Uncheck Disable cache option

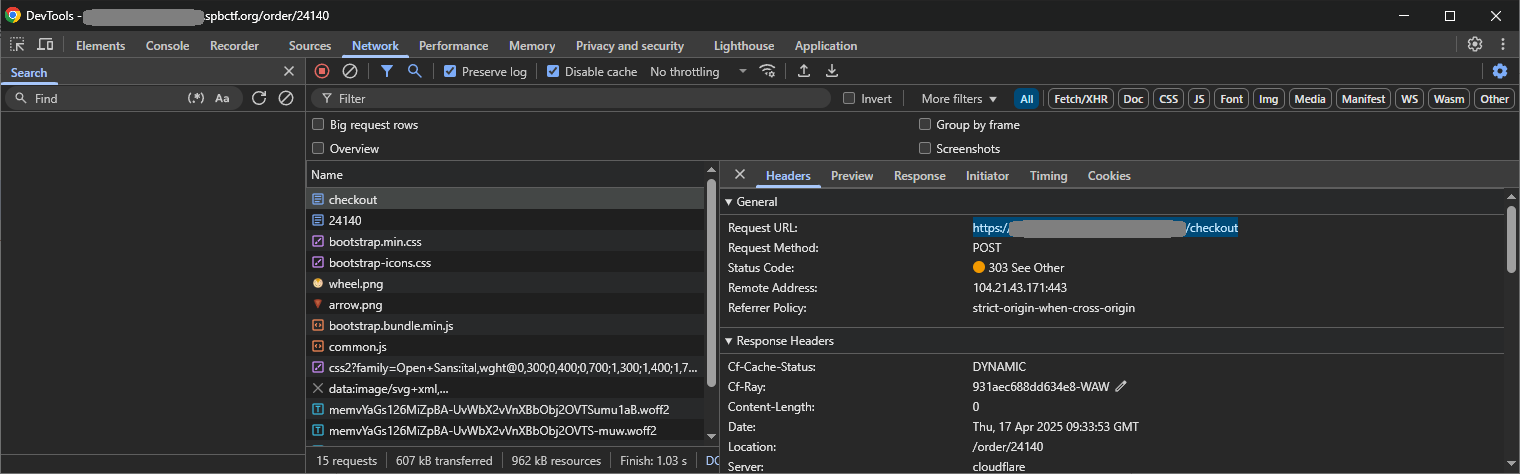(x=553, y=72)
